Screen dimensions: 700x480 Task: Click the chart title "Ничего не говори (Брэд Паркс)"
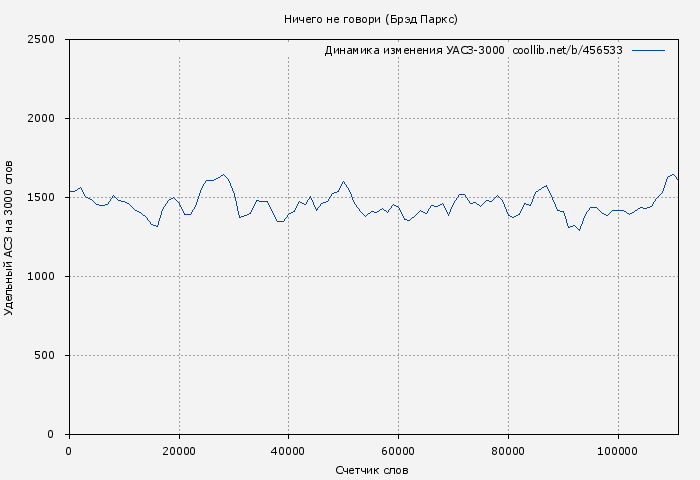[371, 19]
